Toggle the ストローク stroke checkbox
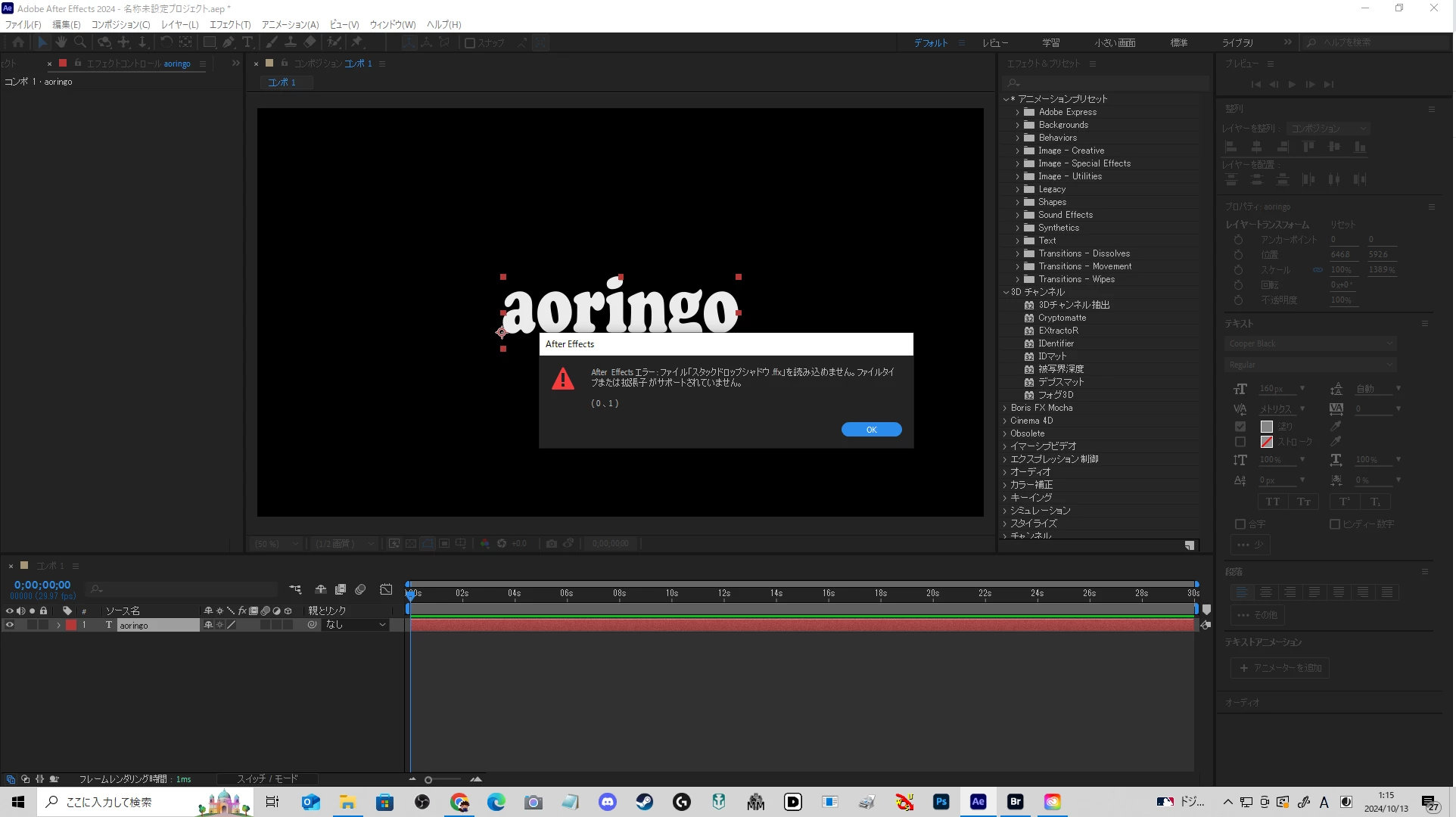 point(1240,442)
